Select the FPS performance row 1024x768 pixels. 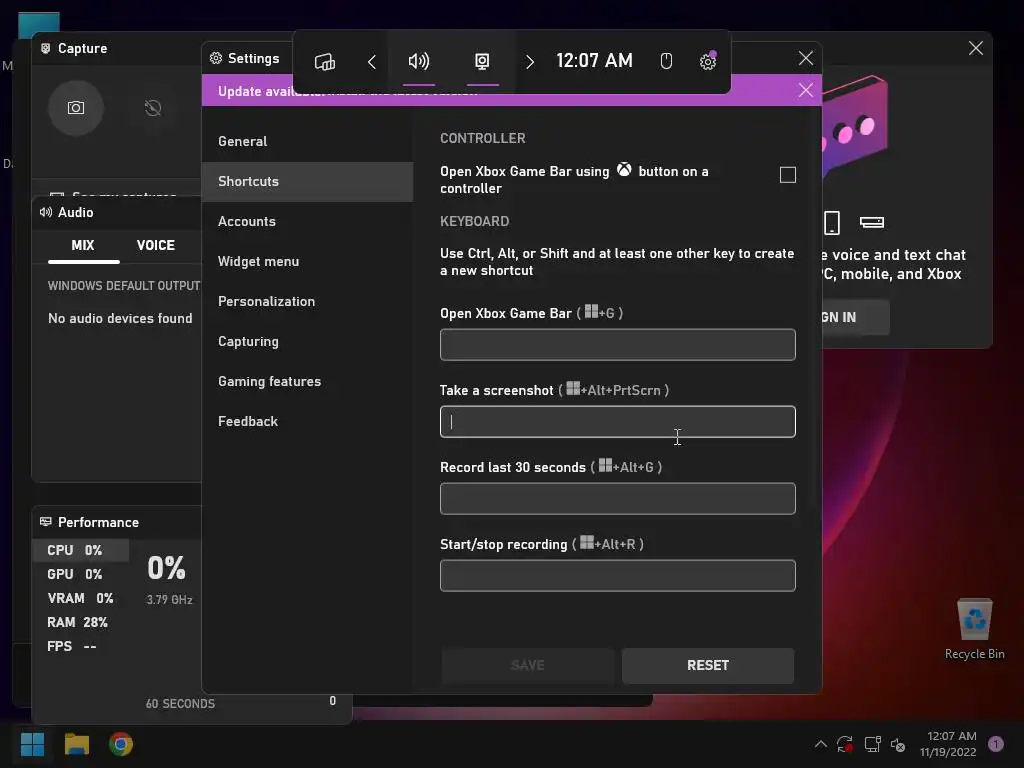pyautogui.click(x=80, y=647)
